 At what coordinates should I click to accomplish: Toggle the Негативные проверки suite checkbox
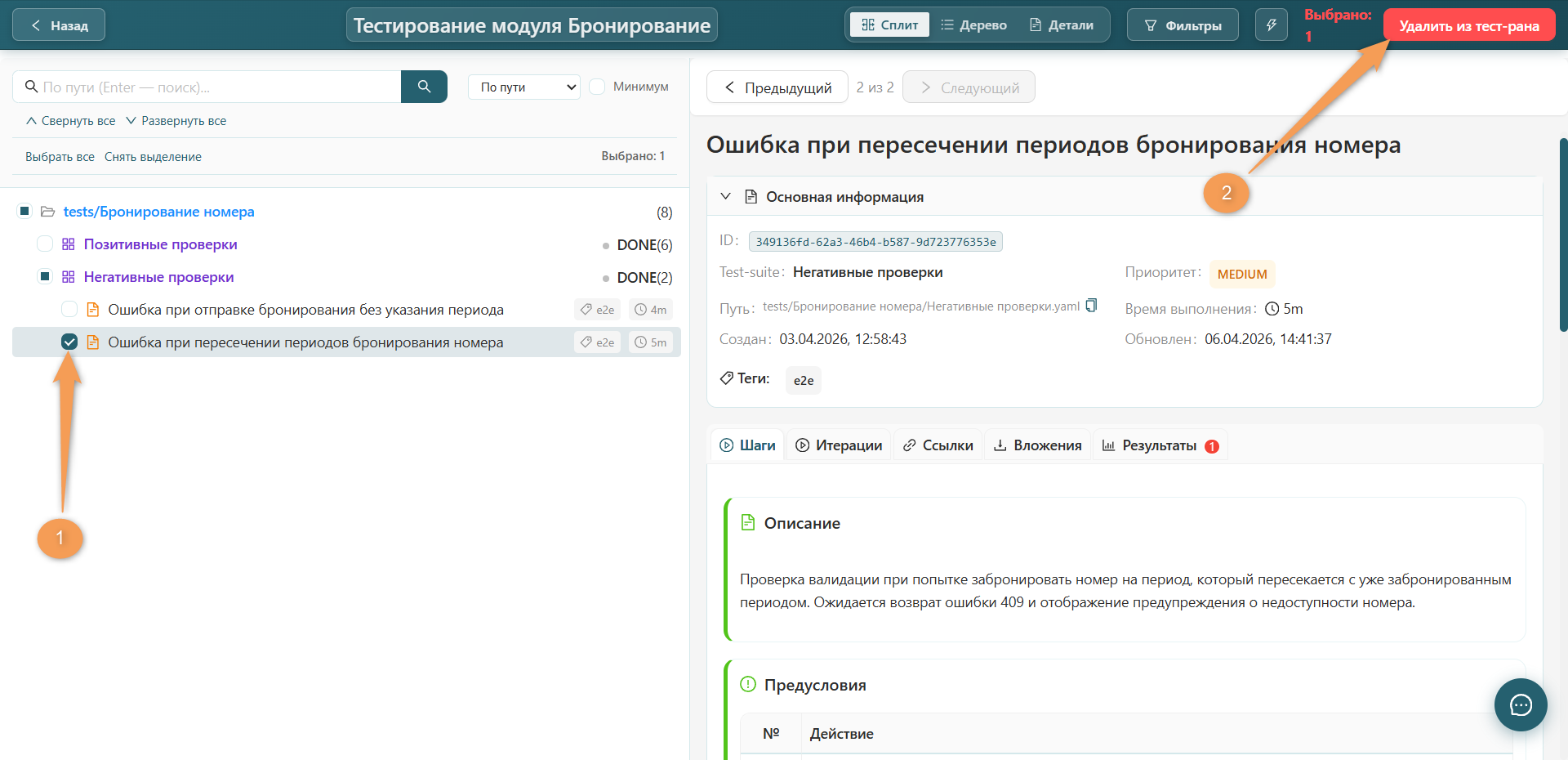point(45,277)
